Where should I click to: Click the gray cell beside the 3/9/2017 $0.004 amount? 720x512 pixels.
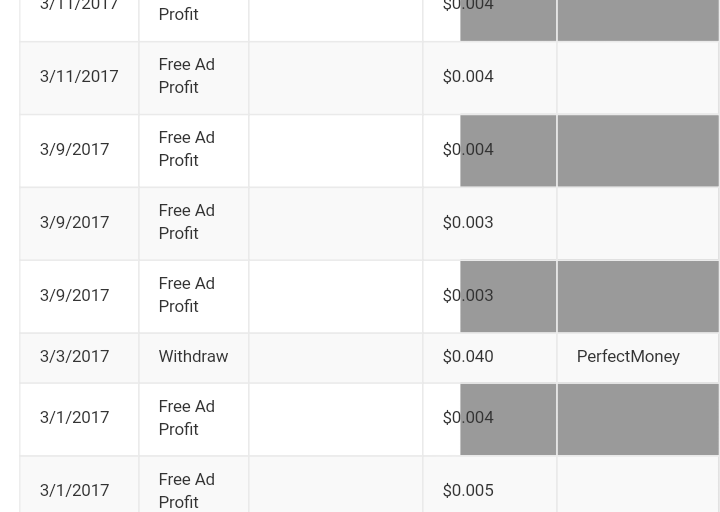coord(637,151)
